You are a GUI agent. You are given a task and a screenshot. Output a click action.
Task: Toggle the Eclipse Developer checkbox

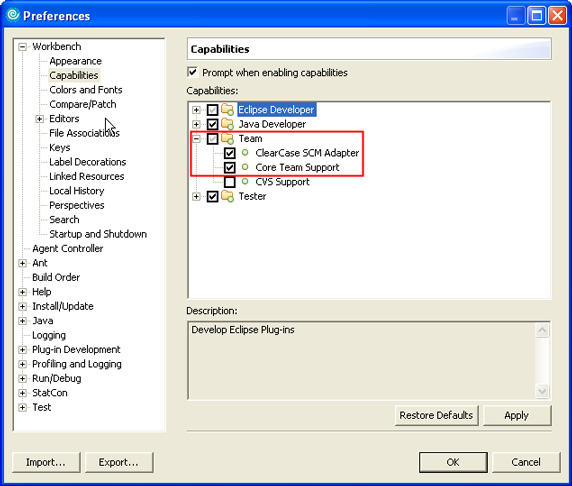[212, 110]
